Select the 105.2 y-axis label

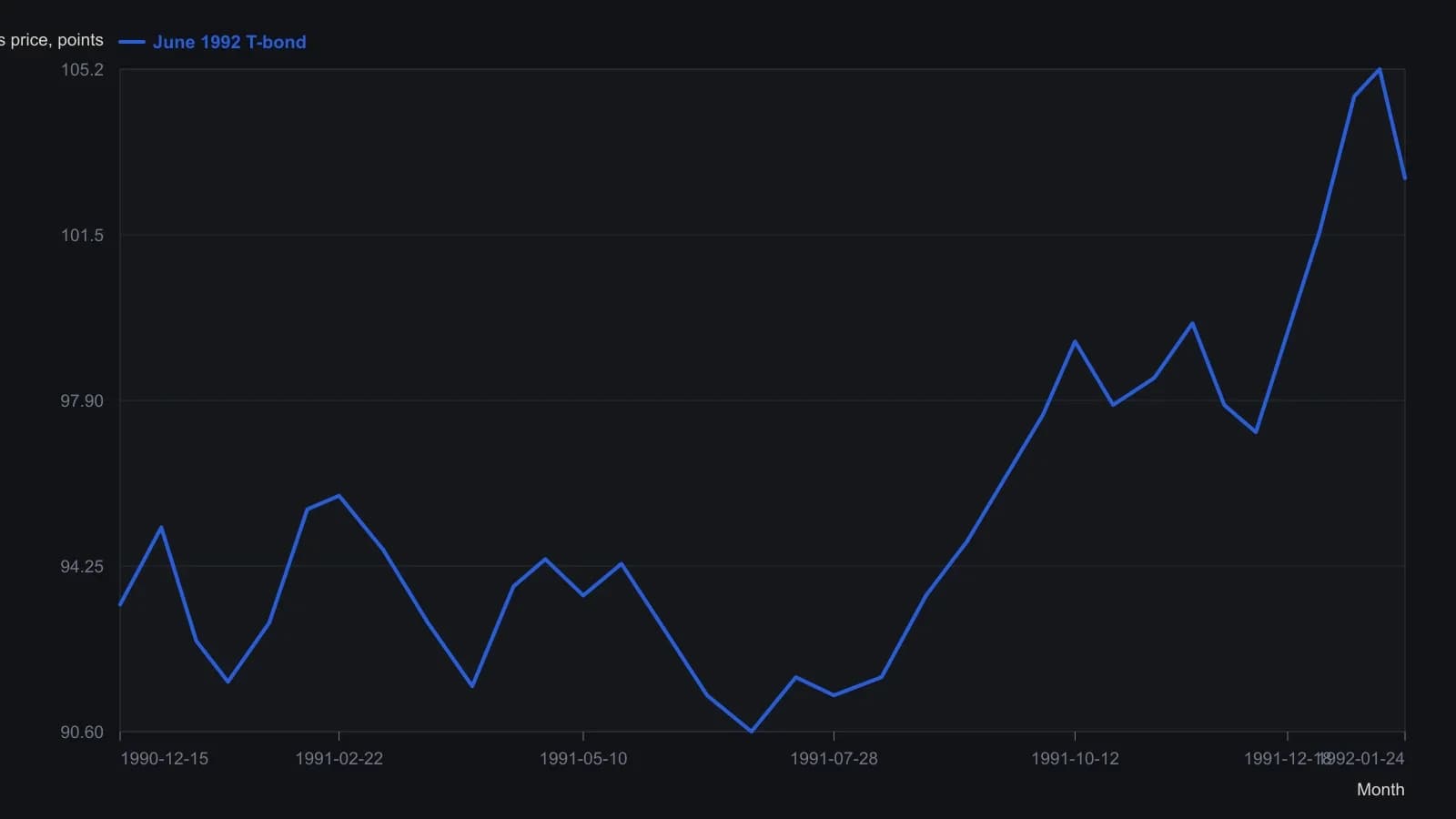[82, 70]
